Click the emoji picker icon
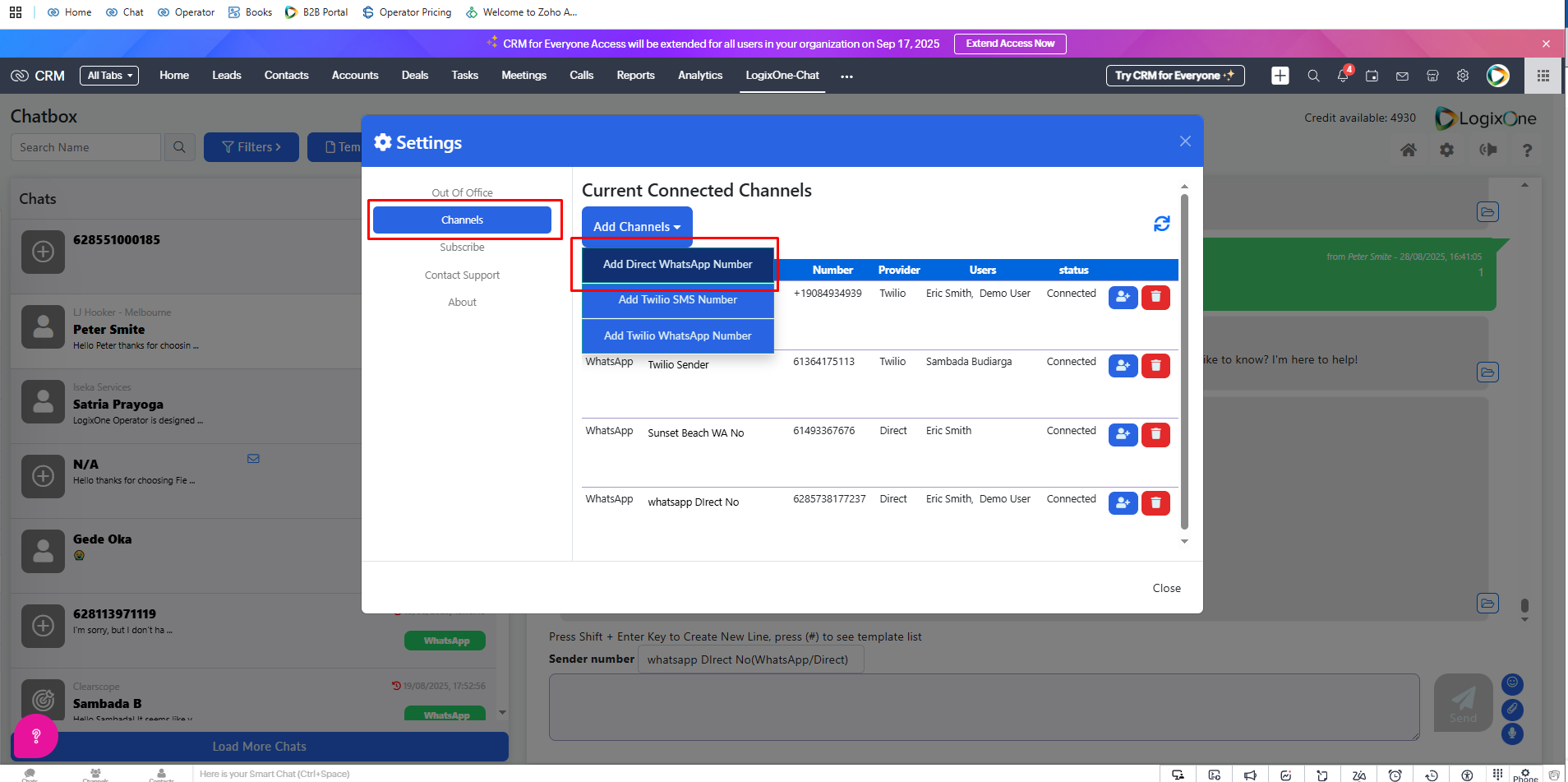This screenshot has height=782, width=1568. 1512,684
